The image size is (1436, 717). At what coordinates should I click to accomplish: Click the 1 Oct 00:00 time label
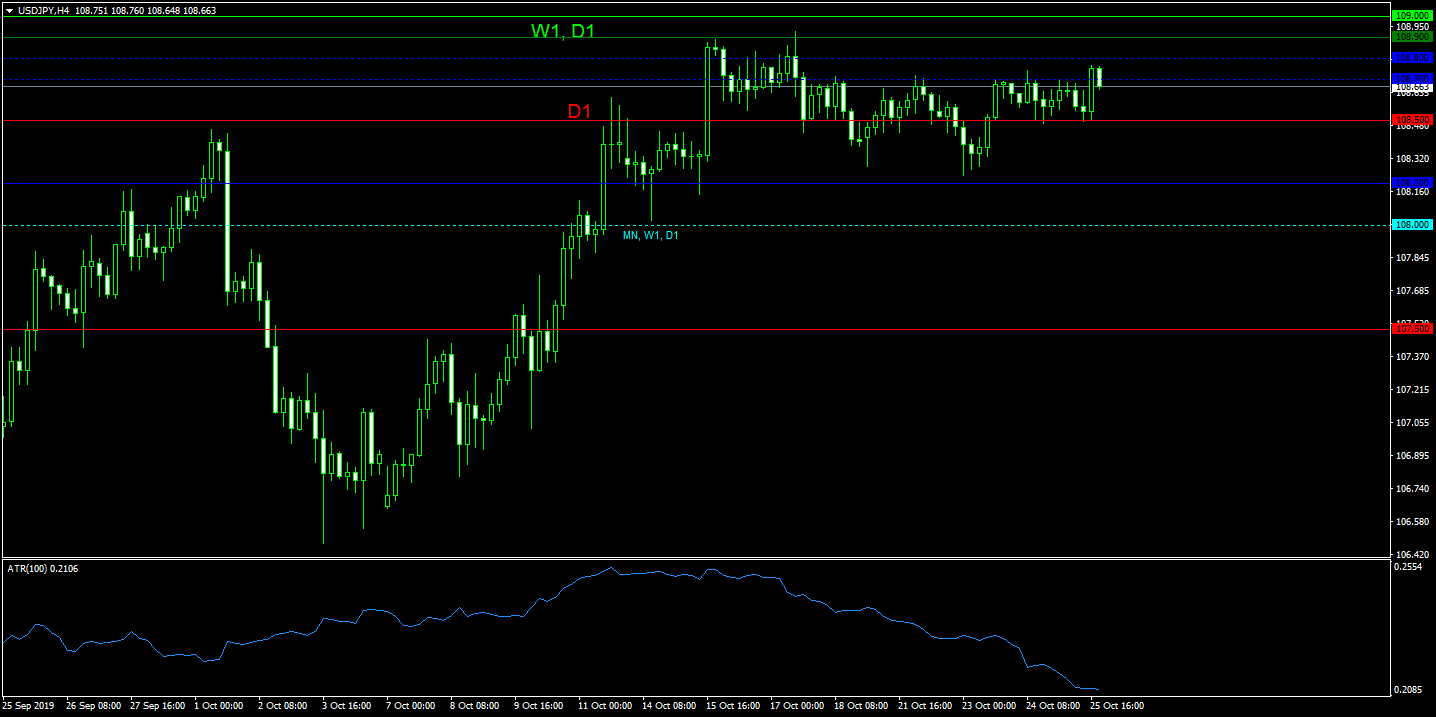(x=218, y=706)
